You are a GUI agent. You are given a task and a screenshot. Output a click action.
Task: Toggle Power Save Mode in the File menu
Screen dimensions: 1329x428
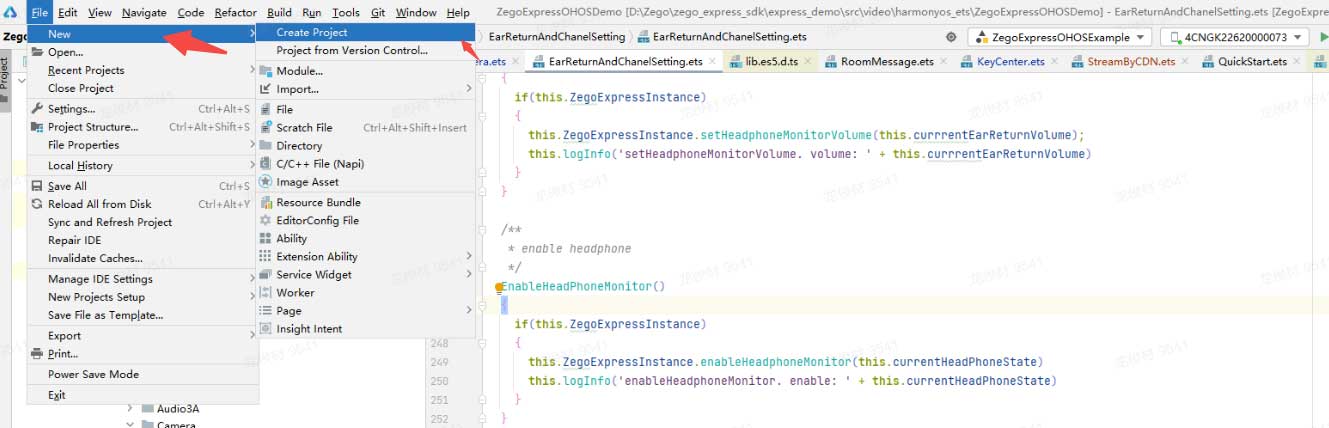pos(93,374)
